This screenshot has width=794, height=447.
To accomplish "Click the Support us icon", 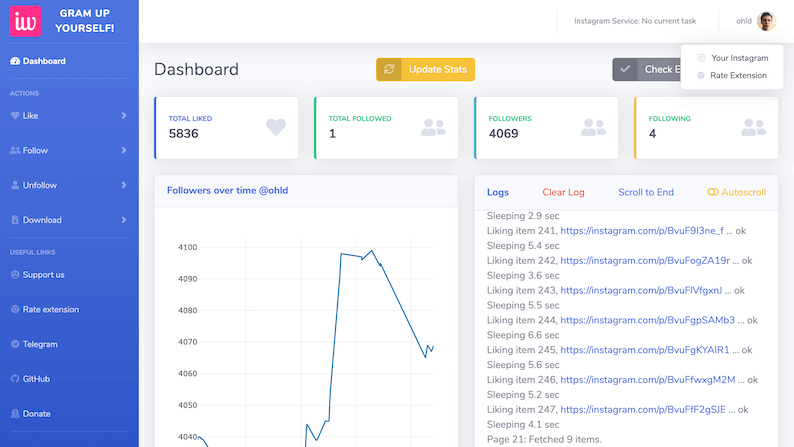I will (15, 274).
